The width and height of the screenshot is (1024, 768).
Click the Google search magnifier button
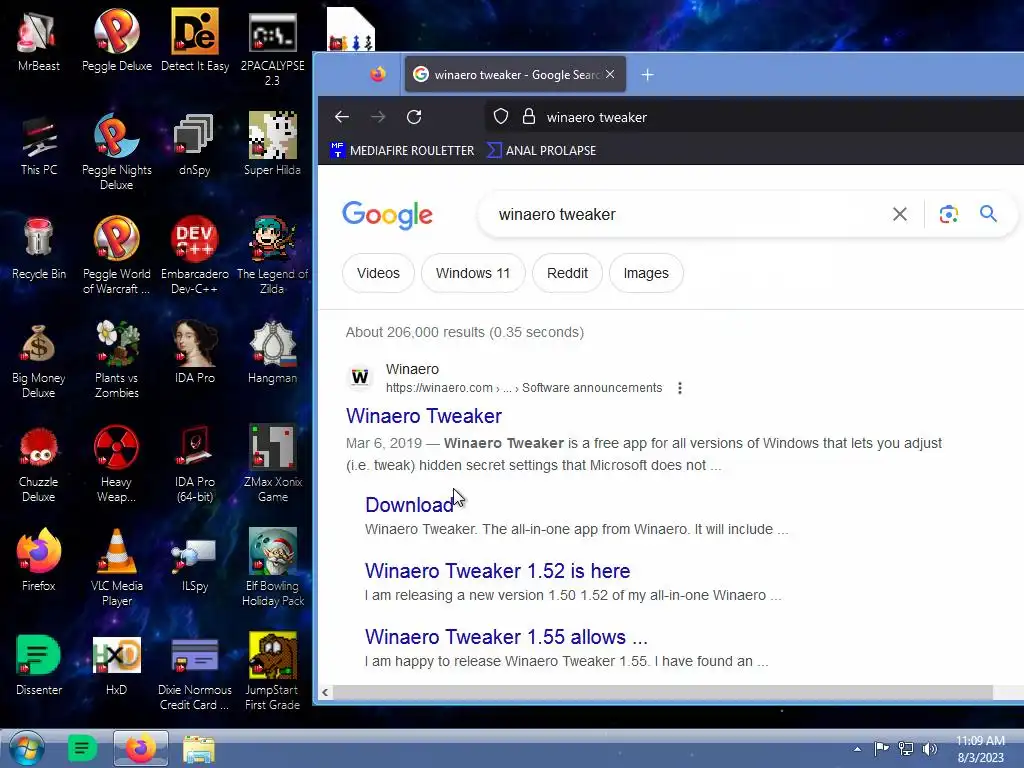point(988,214)
